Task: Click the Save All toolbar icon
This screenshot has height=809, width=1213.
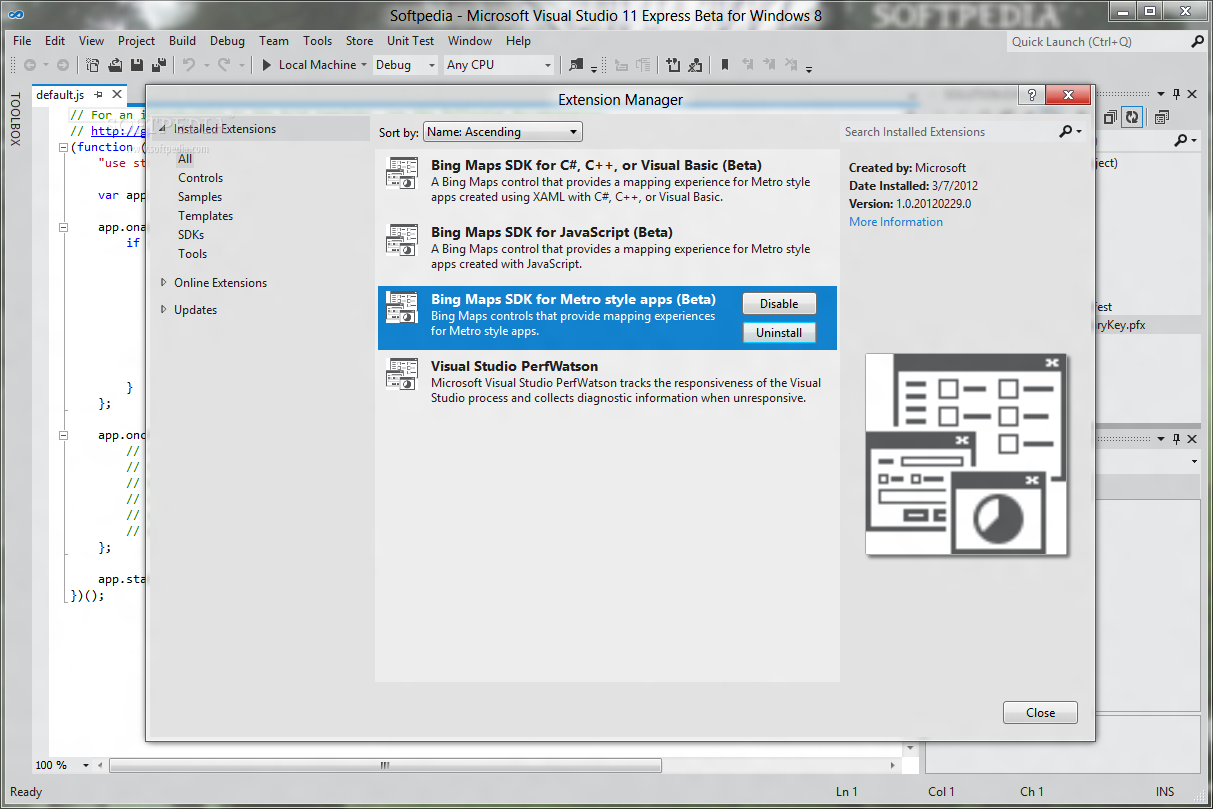Action: [x=158, y=65]
